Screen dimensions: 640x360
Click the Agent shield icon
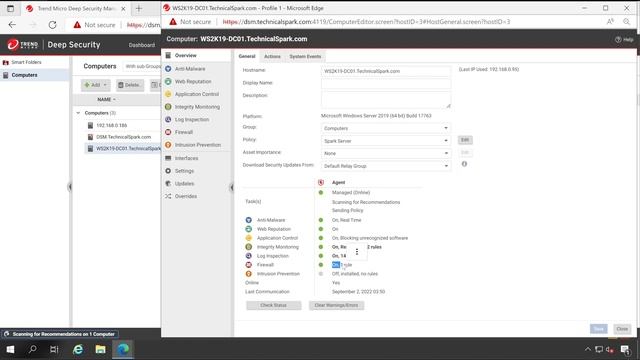(321, 182)
